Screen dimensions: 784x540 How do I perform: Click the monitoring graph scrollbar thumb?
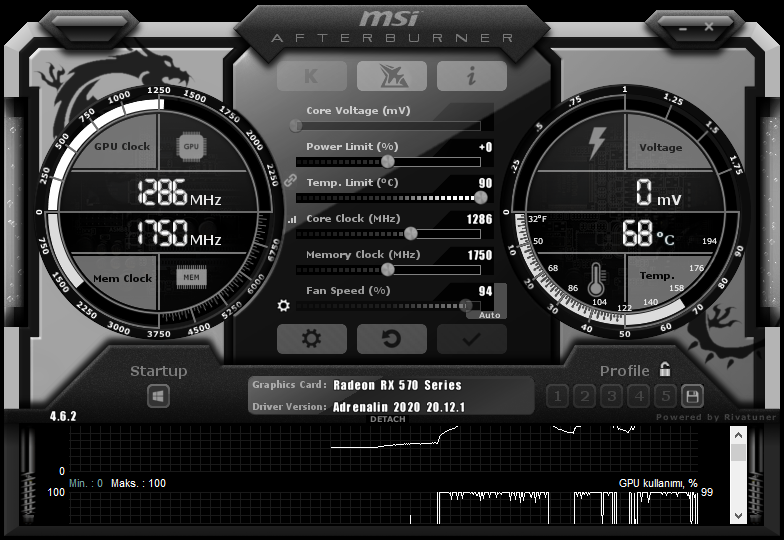738,452
